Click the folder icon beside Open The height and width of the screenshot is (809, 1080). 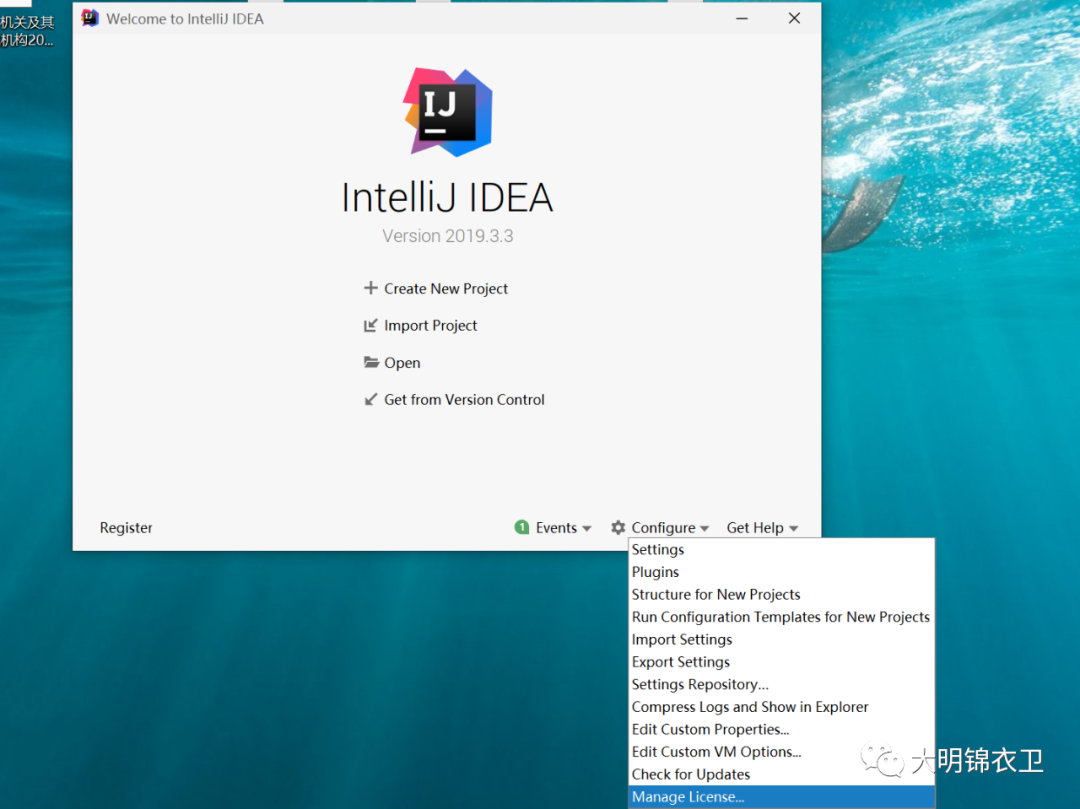(x=371, y=362)
